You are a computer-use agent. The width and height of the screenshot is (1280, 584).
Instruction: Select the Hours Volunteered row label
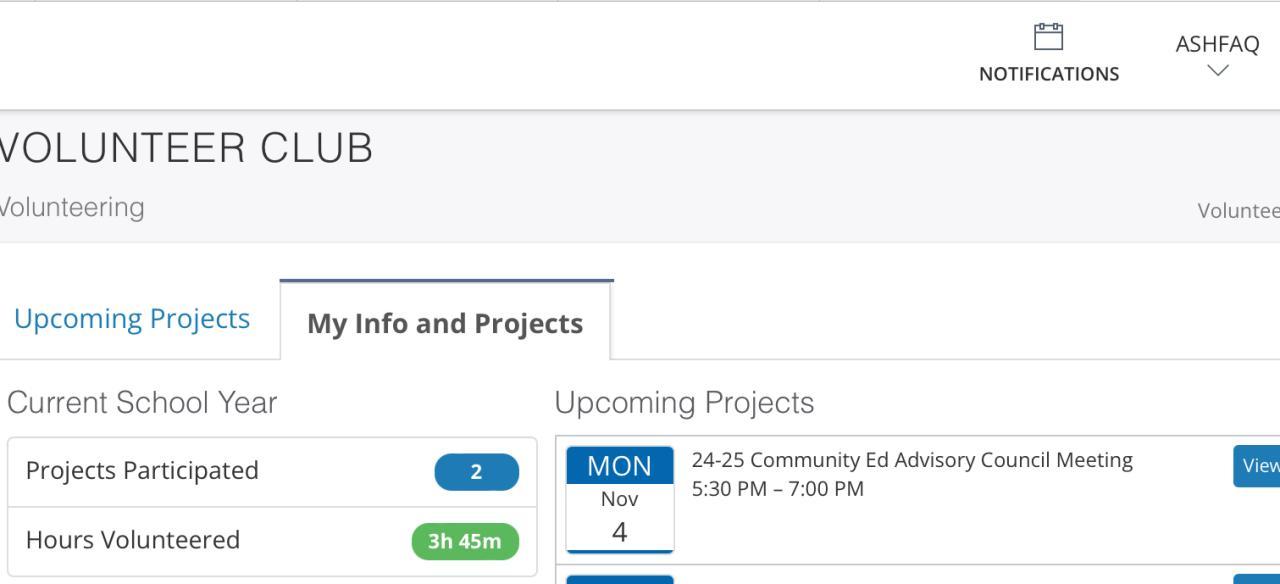tap(133, 540)
